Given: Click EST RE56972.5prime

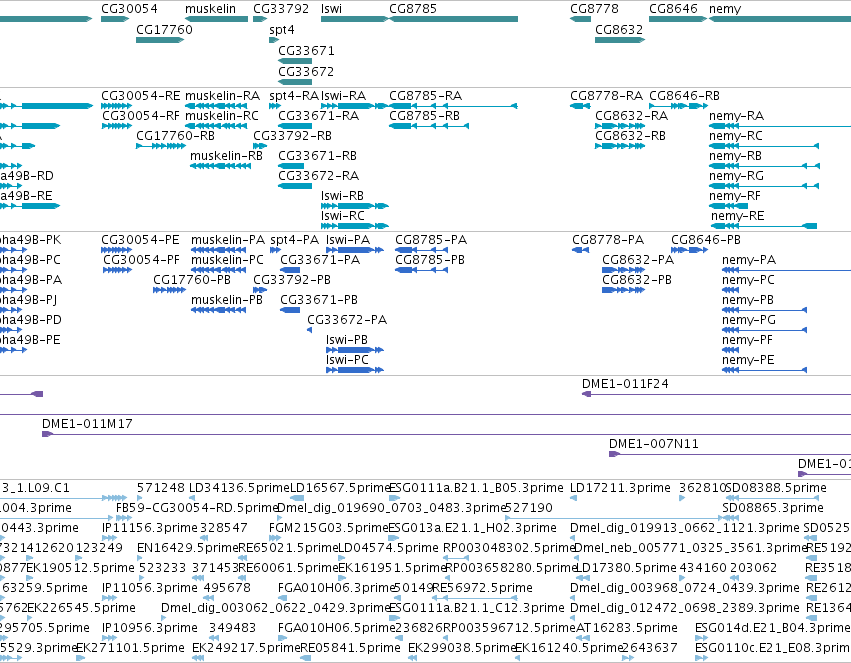Looking at the screenshot, I should (x=482, y=588).
